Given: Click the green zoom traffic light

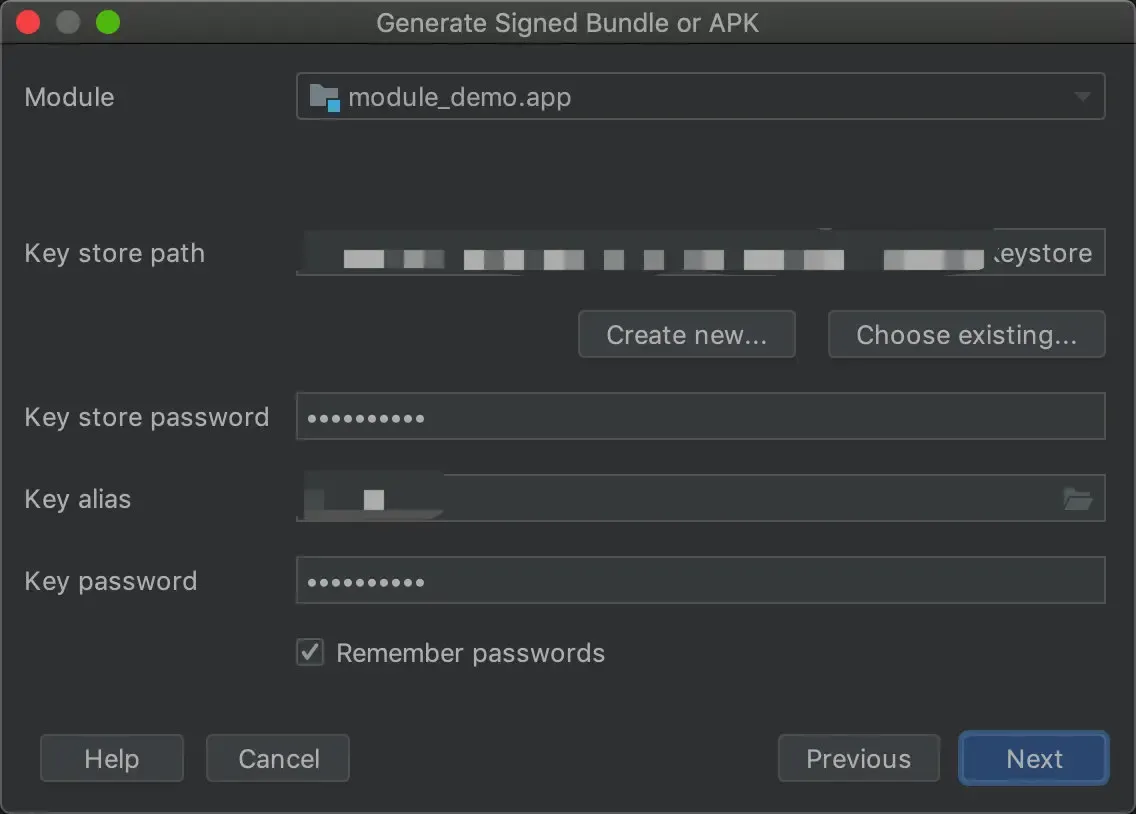Looking at the screenshot, I should click(106, 21).
